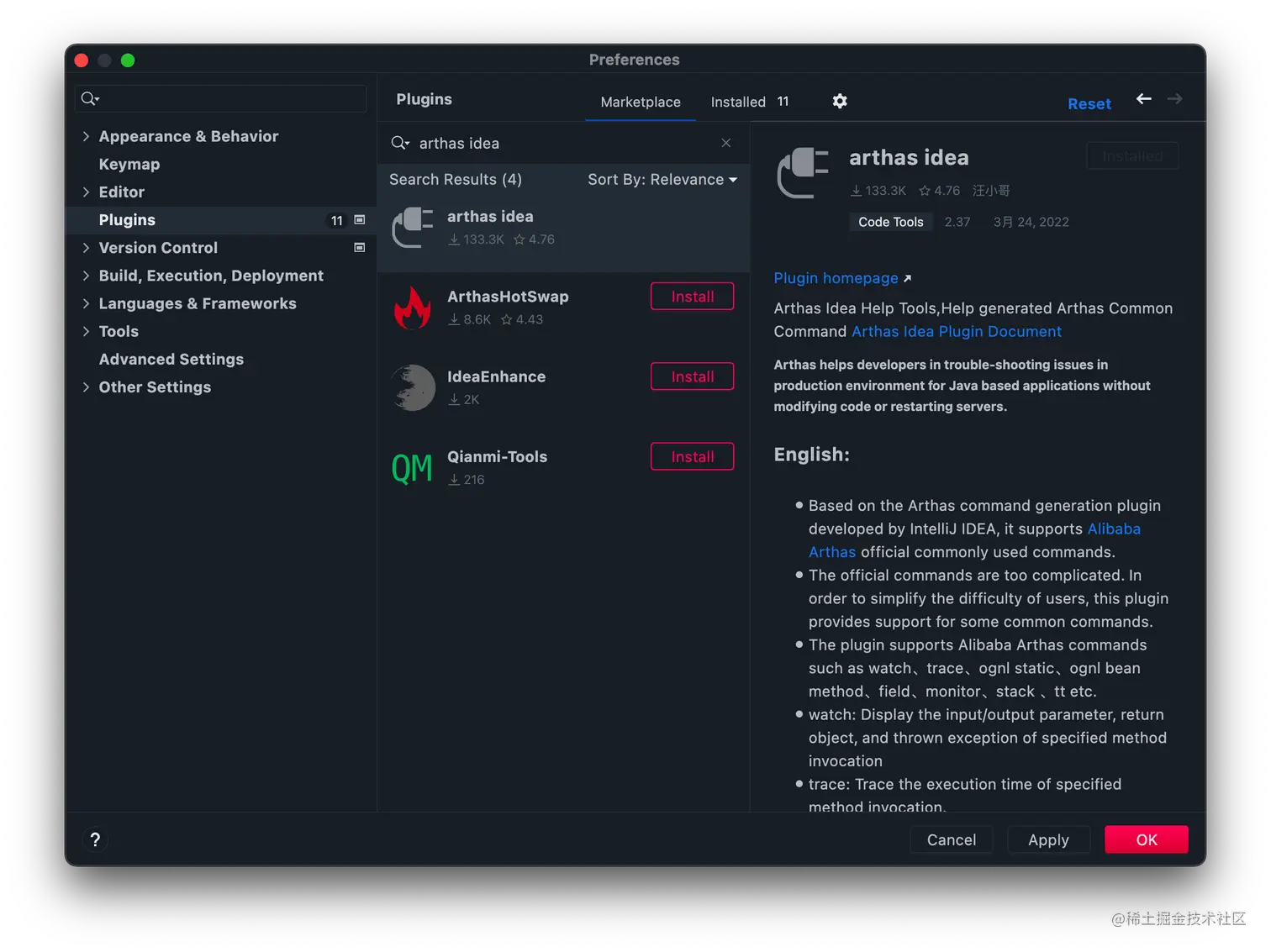1271x952 pixels.
Task: Click the back arrow in the header
Action: click(1144, 99)
